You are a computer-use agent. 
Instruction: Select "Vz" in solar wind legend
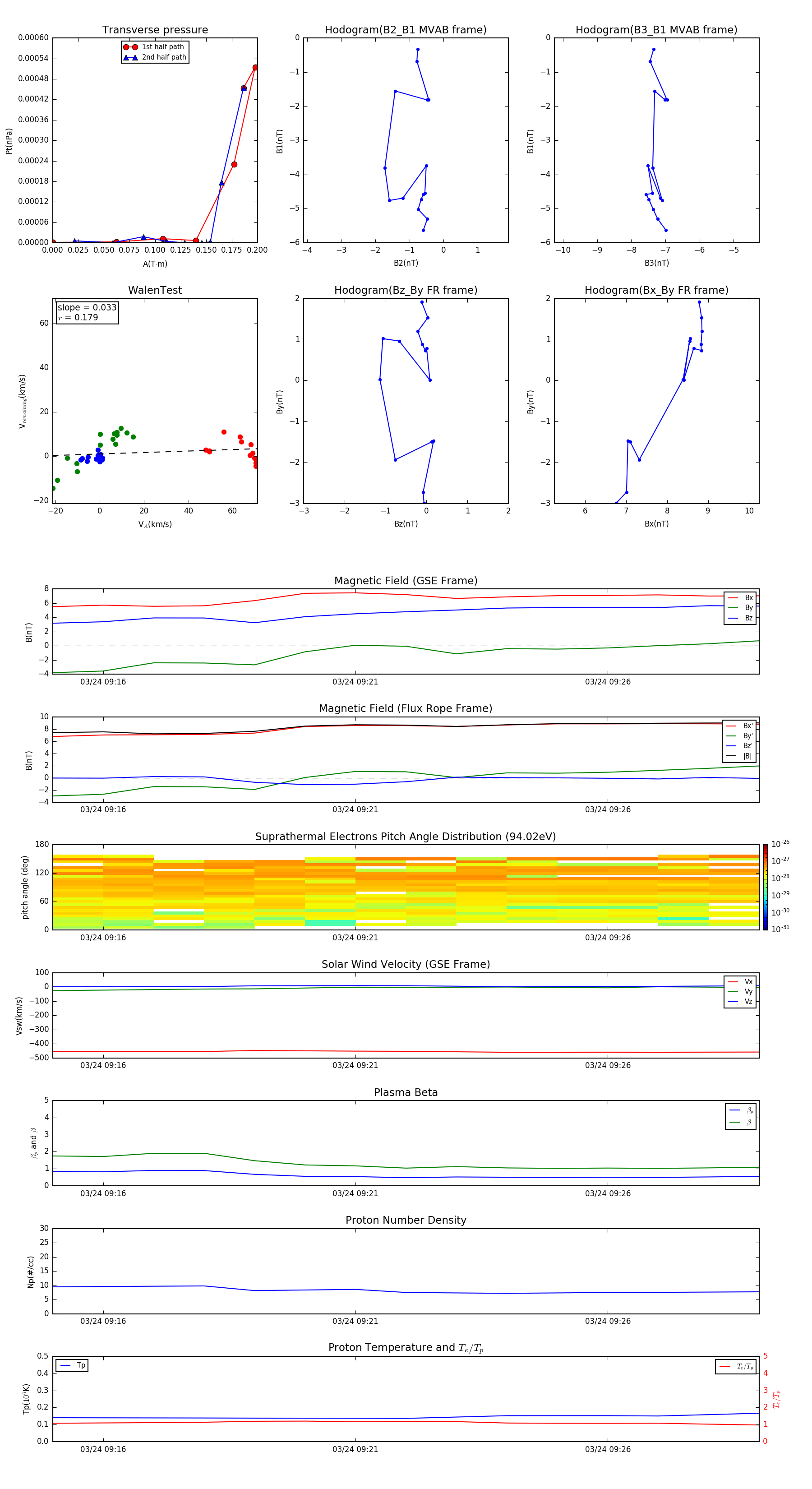coord(740,1002)
